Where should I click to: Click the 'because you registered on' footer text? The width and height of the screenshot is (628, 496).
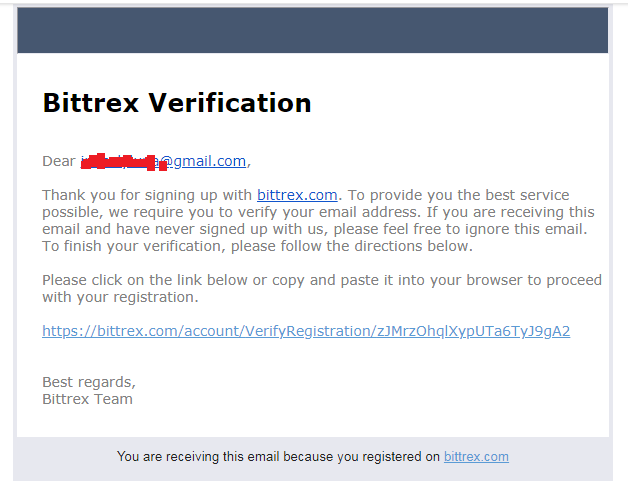[362, 457]
